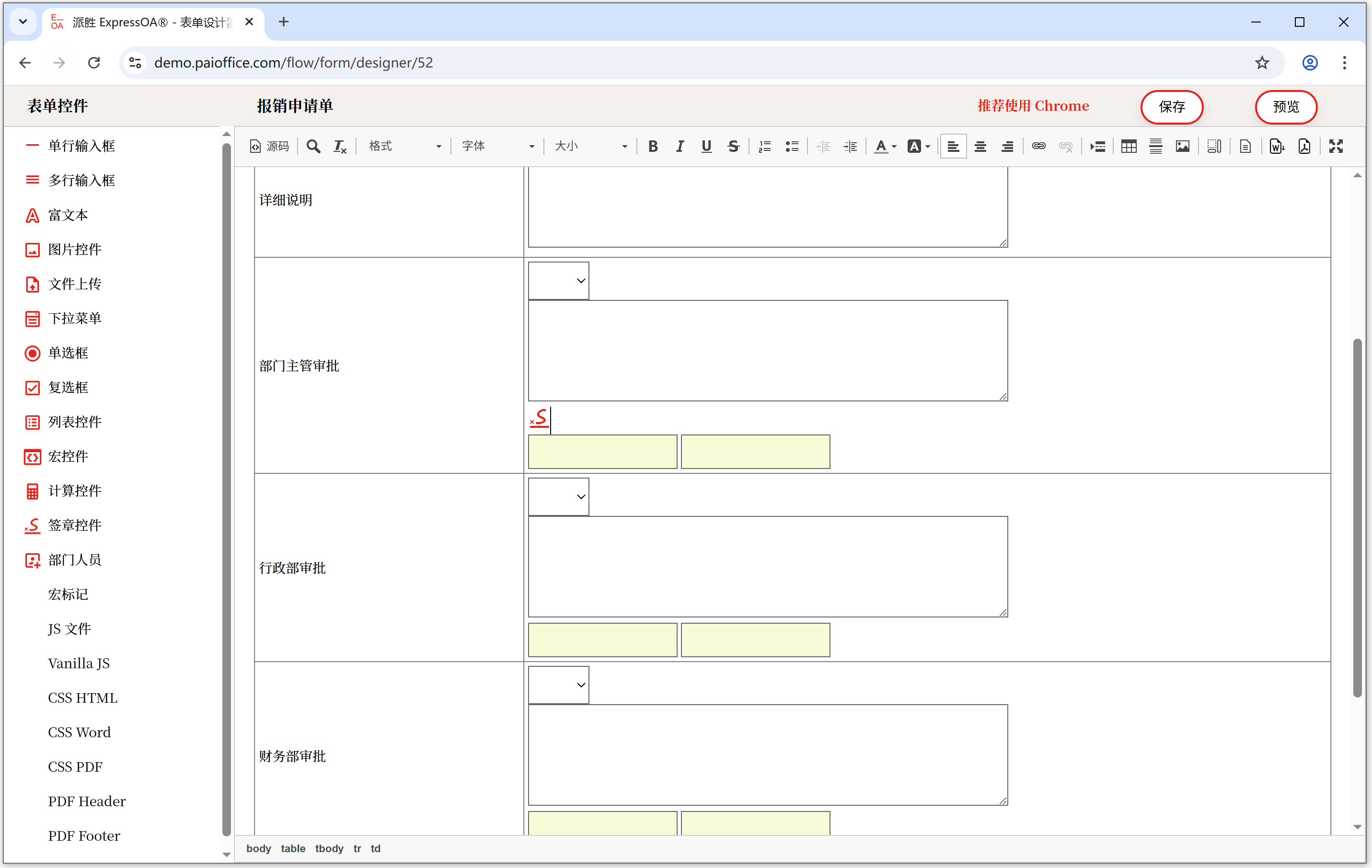Viewport: 1372px width, 868px height.
Task: Click the find magnifier icon in toolbar
Action: (313, 147)
